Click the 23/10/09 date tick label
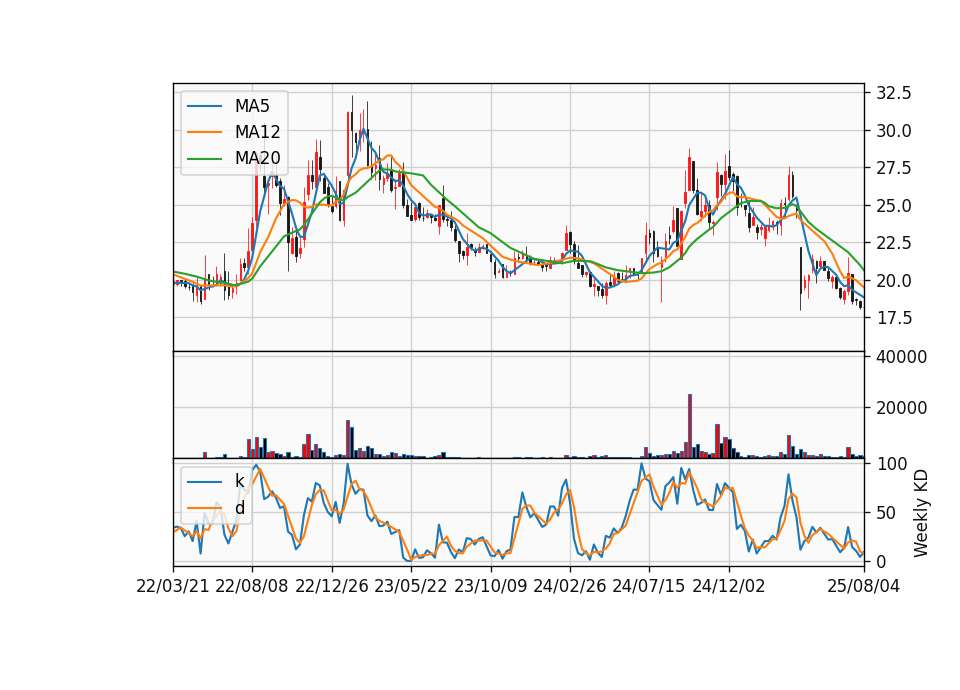This screenshot has width=960, height=690. (x=490, y=586)
